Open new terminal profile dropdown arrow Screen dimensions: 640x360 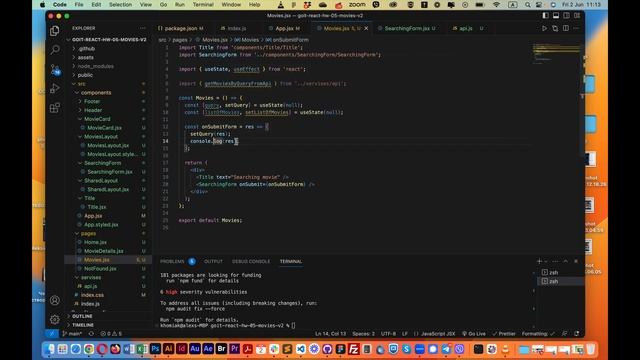pyautogui.click(x=546, y=261)
